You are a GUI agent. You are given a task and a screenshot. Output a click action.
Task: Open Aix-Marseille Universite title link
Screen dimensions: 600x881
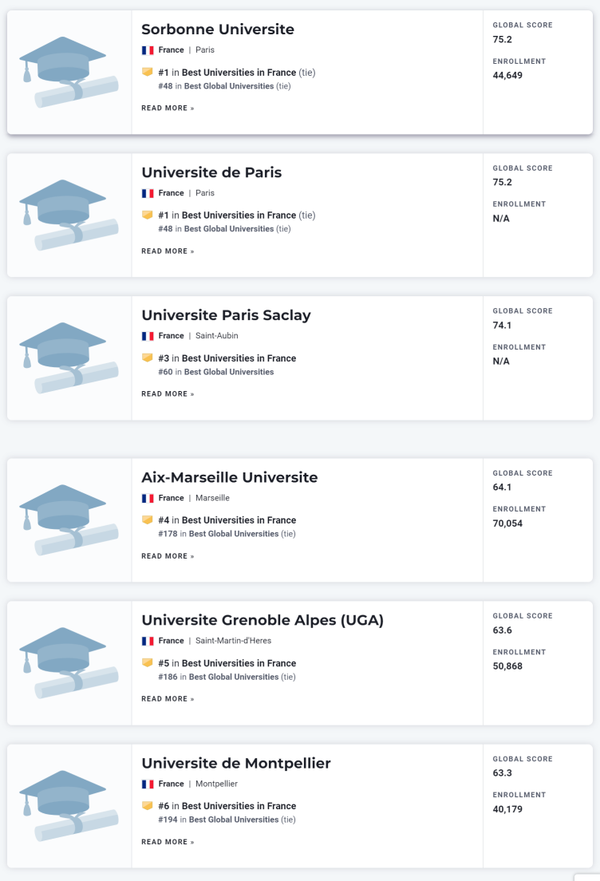coord(229,477)
